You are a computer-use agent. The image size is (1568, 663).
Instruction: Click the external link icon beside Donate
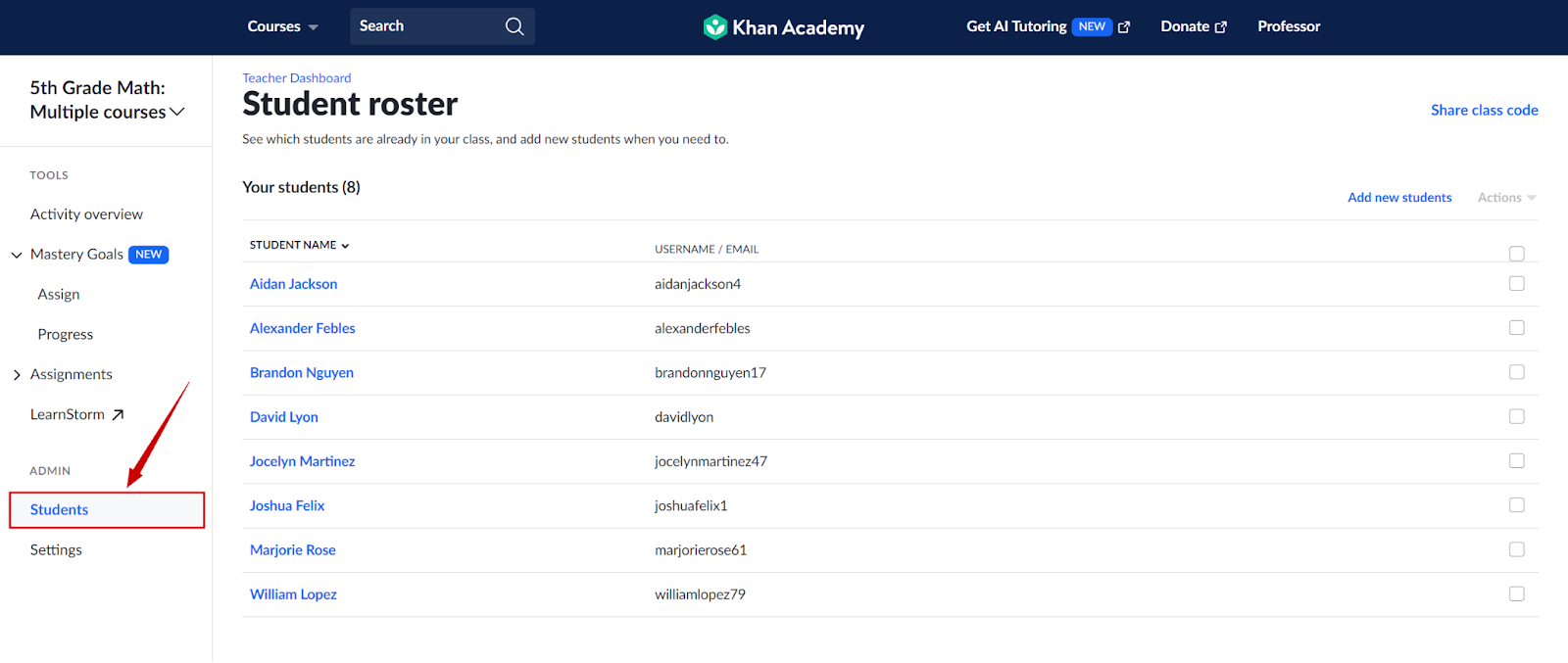(1222, 26)
